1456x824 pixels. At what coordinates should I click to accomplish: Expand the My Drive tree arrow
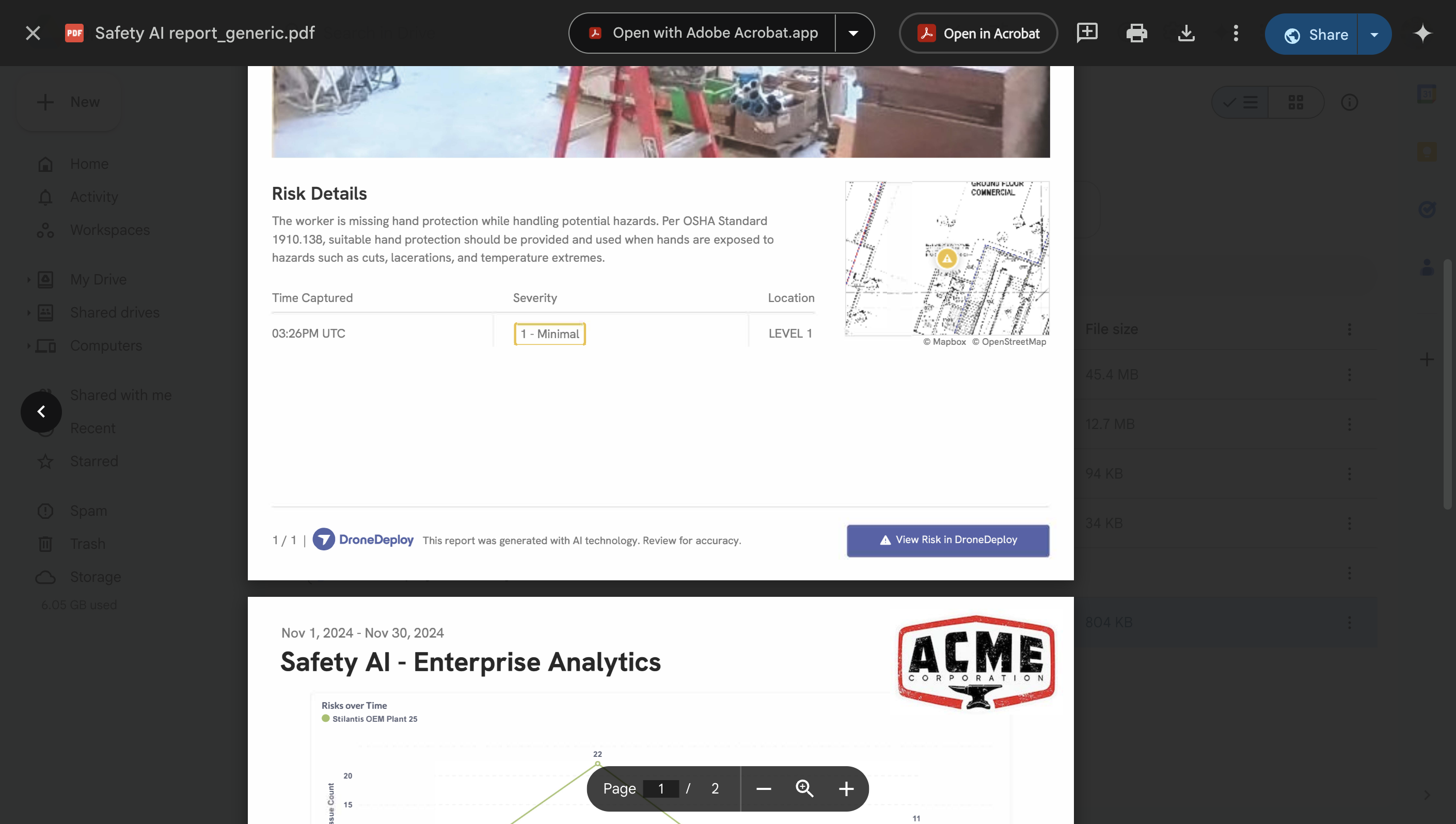(x=28, y=280)
